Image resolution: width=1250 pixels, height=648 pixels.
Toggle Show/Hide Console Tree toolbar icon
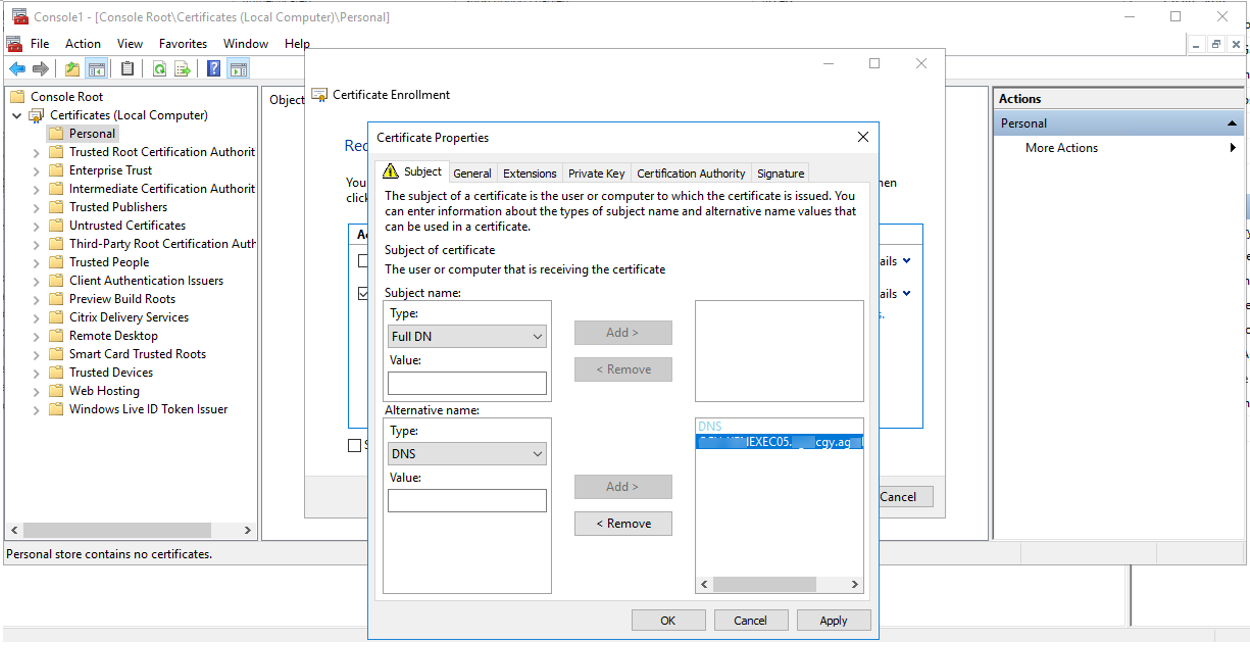[97, 69]
